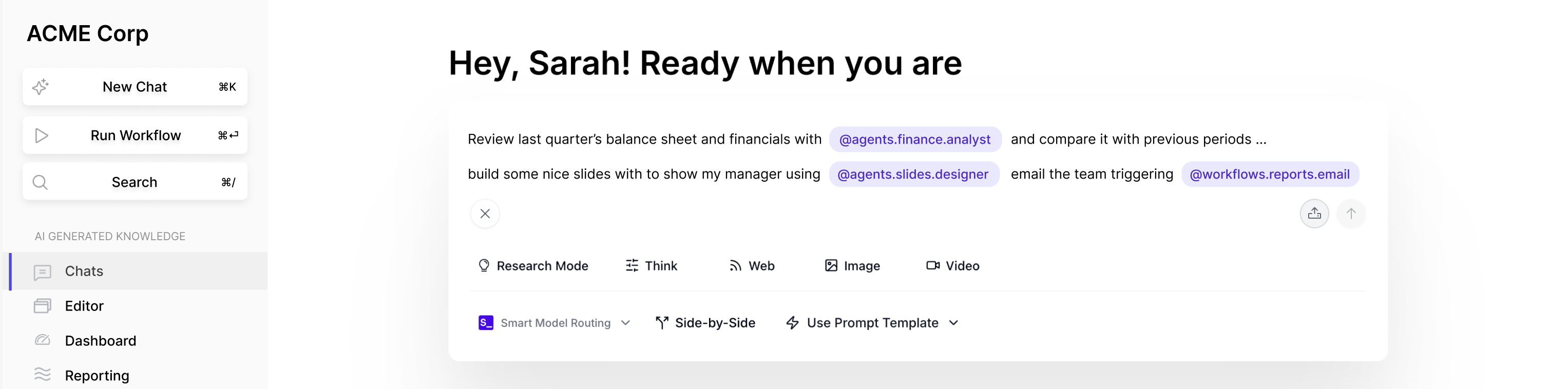
Task: Clear the prompt with the X button
Action: click(485, 213)
